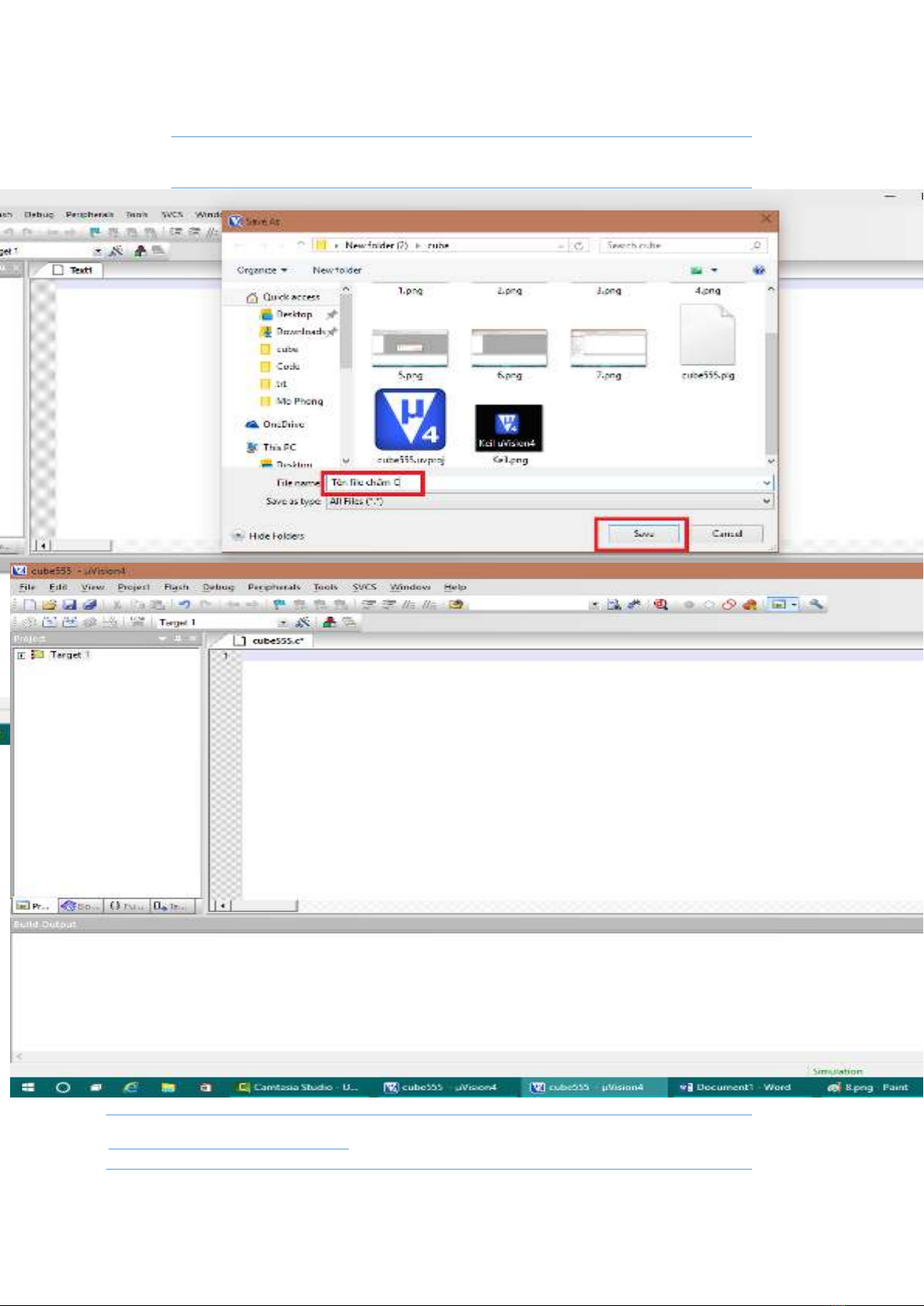The image size is (924, 1306).
Task: Open the Target 1 dropdown in build toolbar
Action: tap(283, 622)
